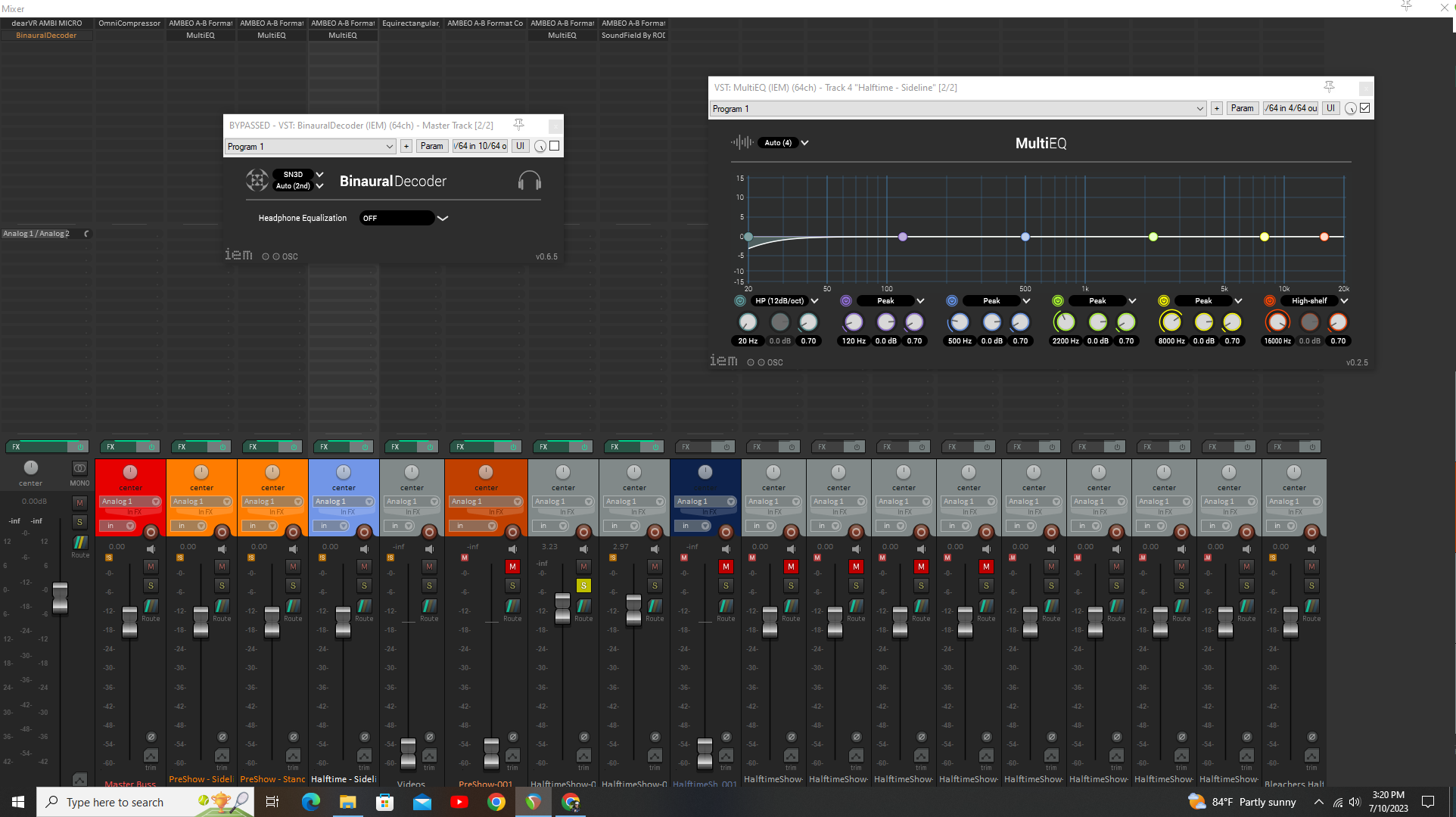This screenshot has height=817, width=1456.
Task: Click the master track Route icon
Action: pos(80,542)
